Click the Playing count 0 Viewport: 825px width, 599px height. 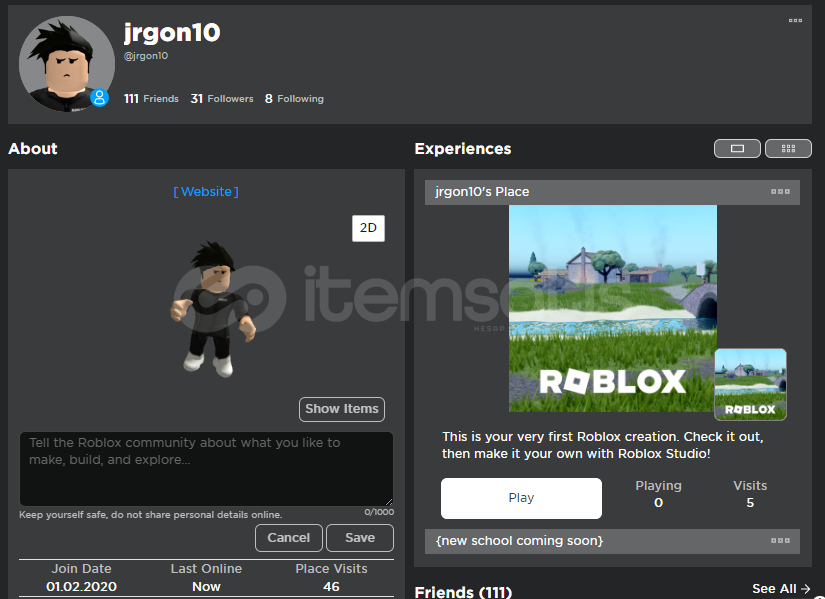tap(658, 503)
